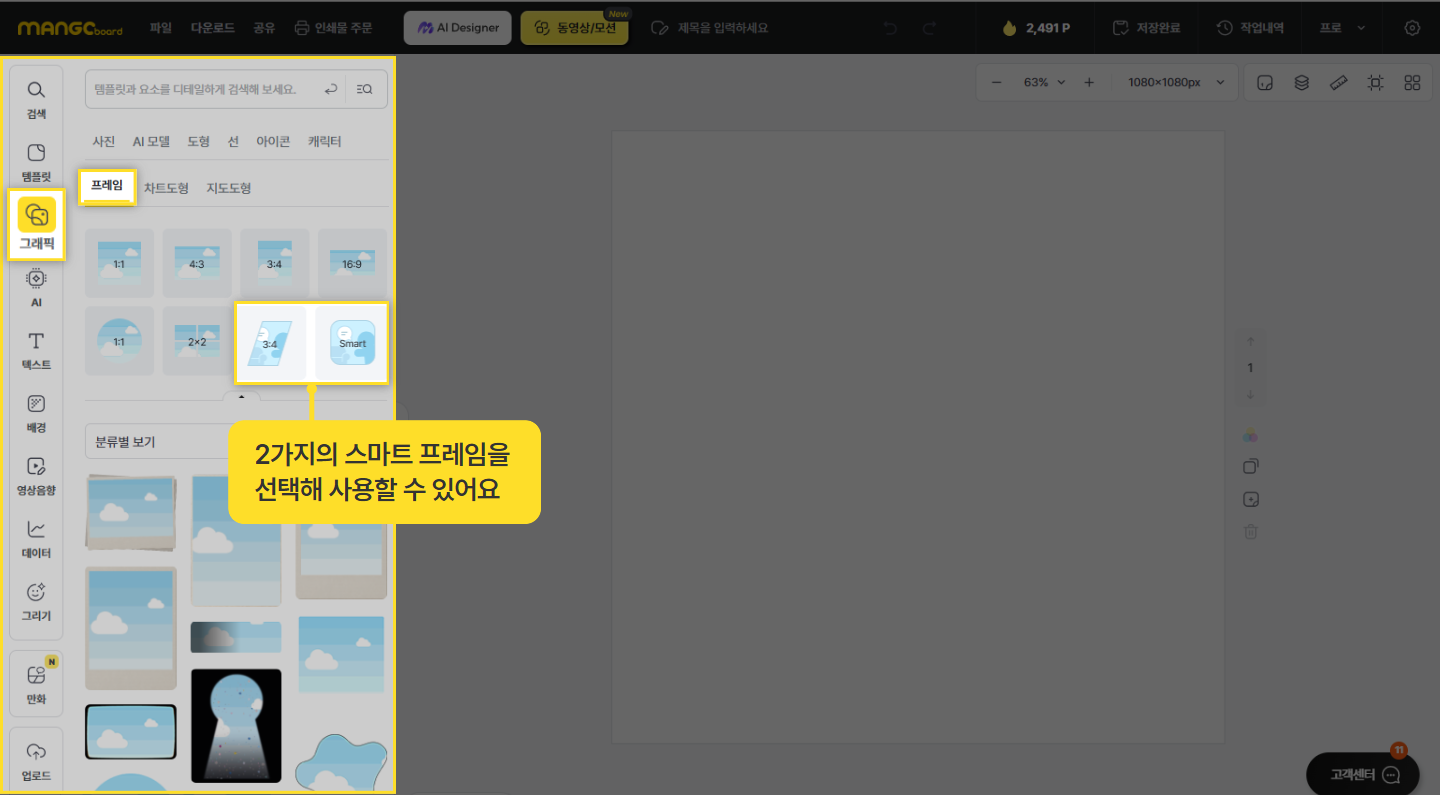Open the 템플릿 templates sidebar icon
The image size is (1440, 795).
pyautogui.click(x=36, y=162)
